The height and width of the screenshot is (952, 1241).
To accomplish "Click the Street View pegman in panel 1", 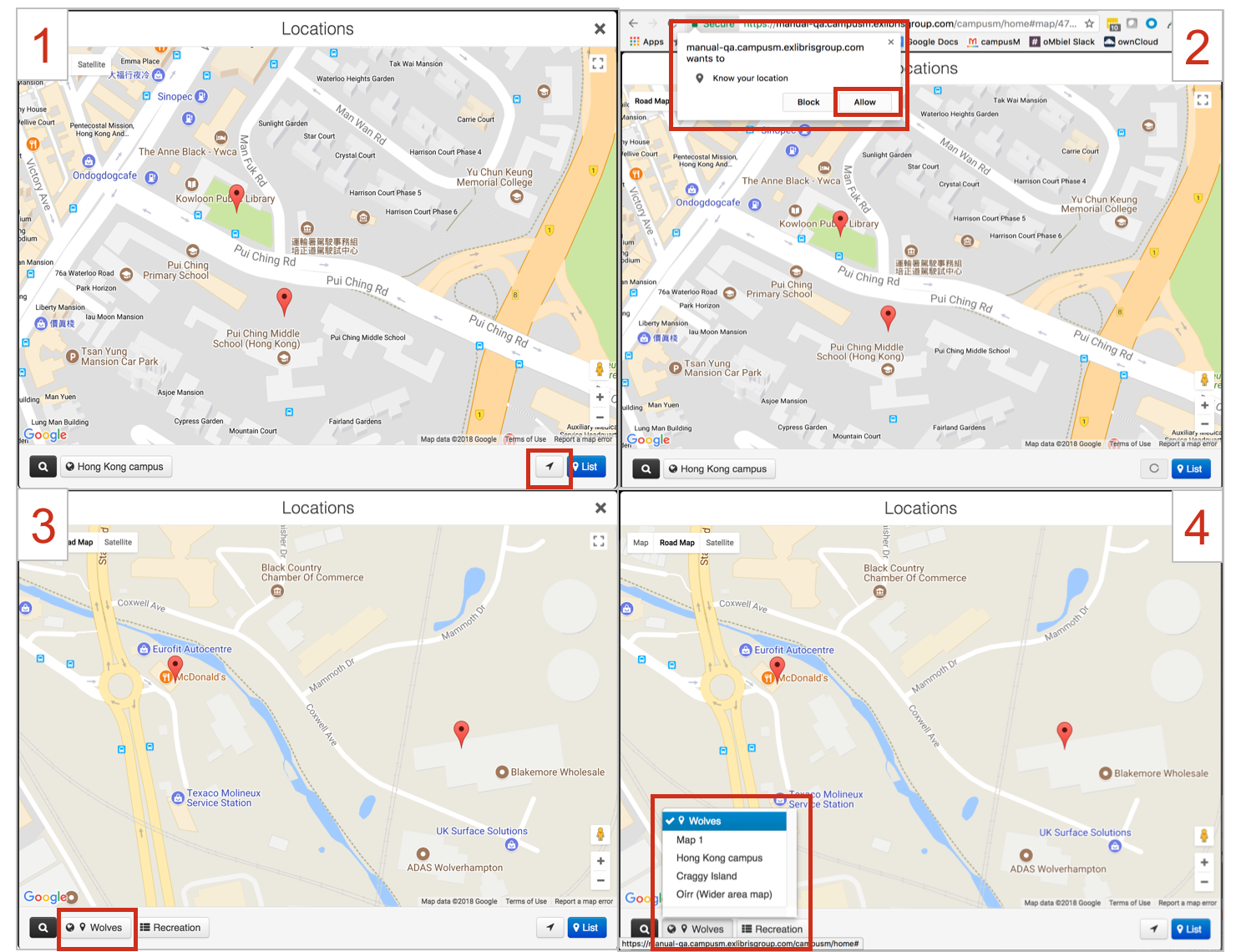I will pyautogui.click(x=599, y=369).
